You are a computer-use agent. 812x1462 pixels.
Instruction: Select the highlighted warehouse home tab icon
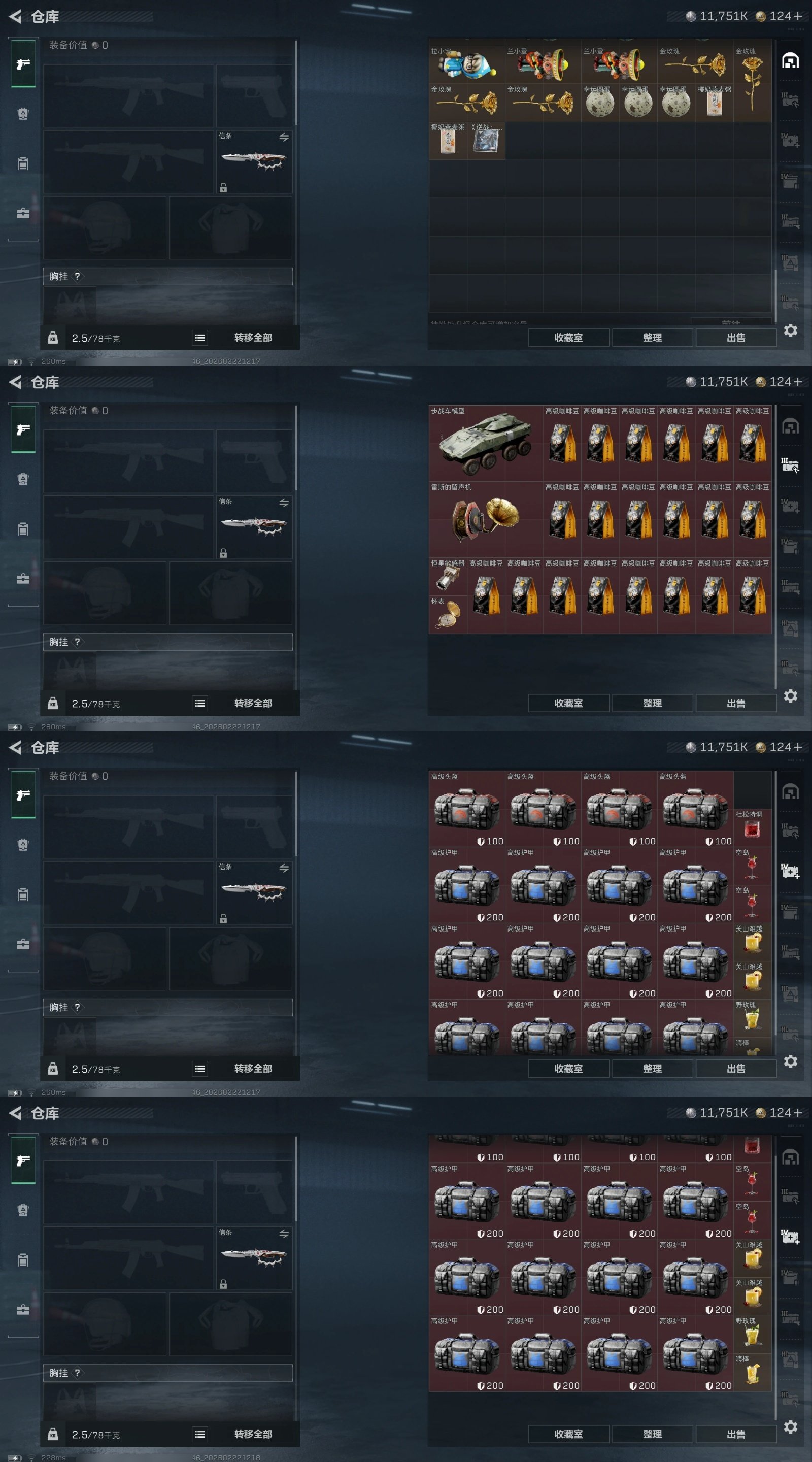click(x=790, y=61)
